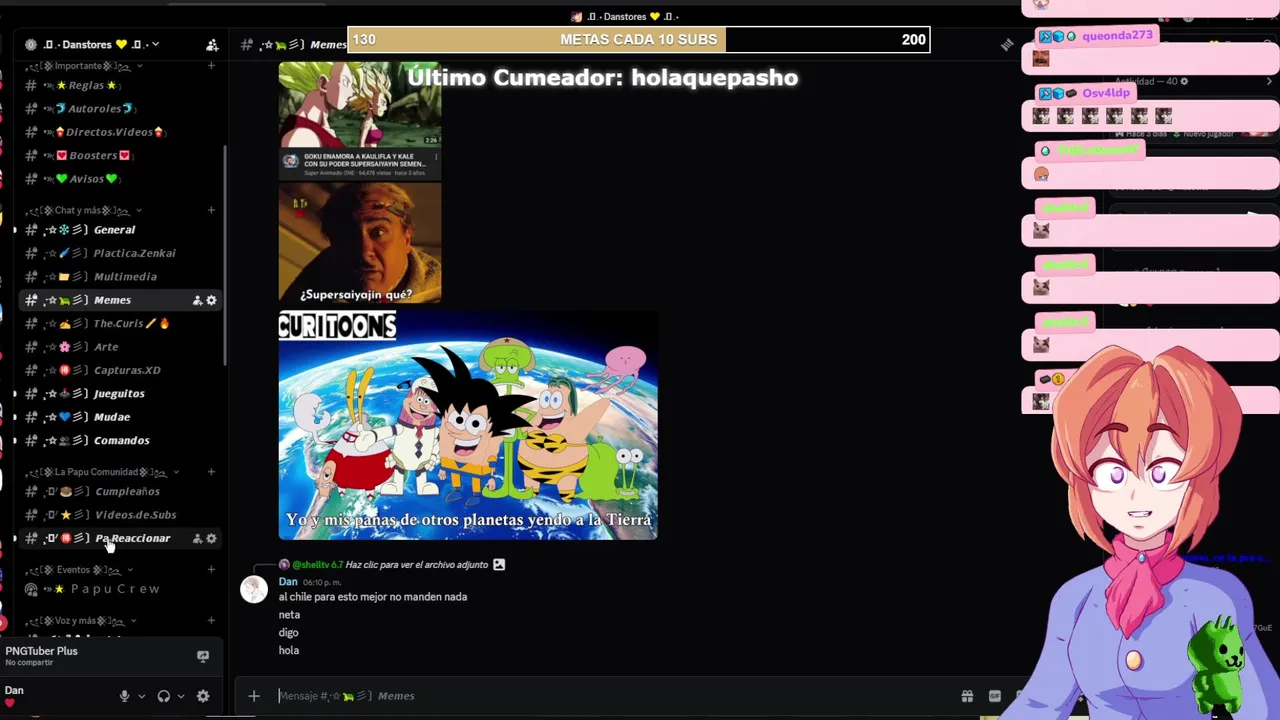Screen dimensions: 1280x720
Task: Toggle microphone mute
Action: (x=124, y=696)
